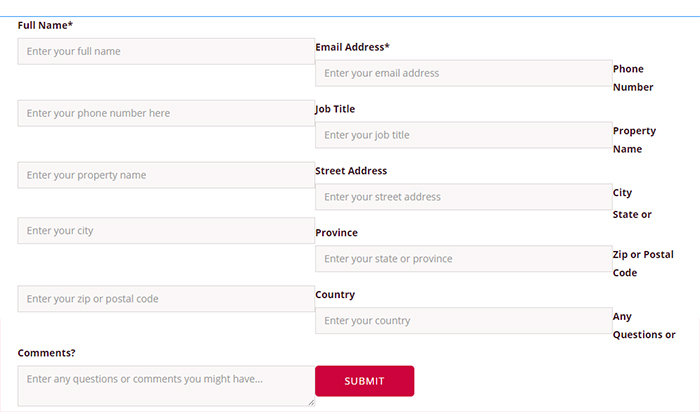This screenshot has width=700, height=412.
Task: Focus the questions or comments textarea
Action: [166, 386]
